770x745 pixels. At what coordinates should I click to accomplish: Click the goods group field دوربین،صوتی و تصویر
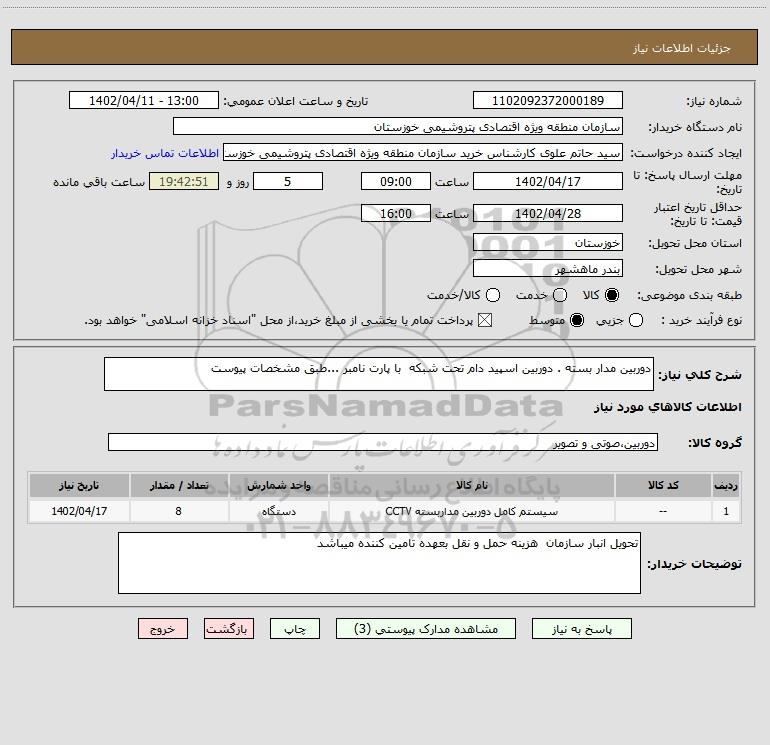coord(383,442)
